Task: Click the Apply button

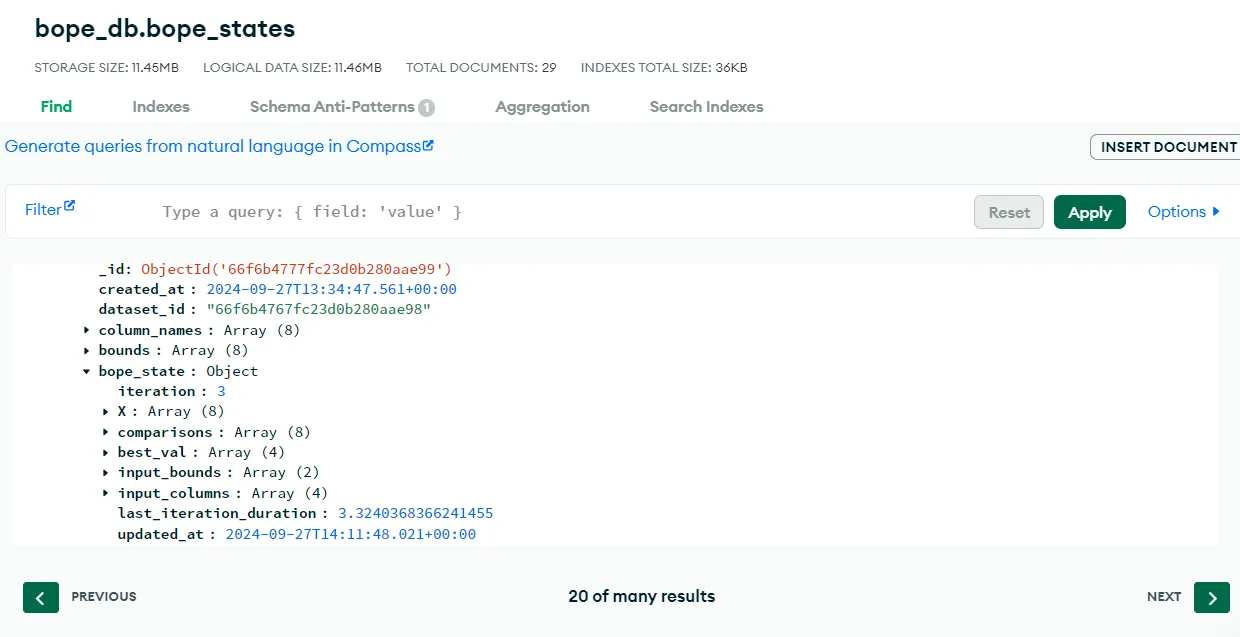Action: coord(1089,211)
